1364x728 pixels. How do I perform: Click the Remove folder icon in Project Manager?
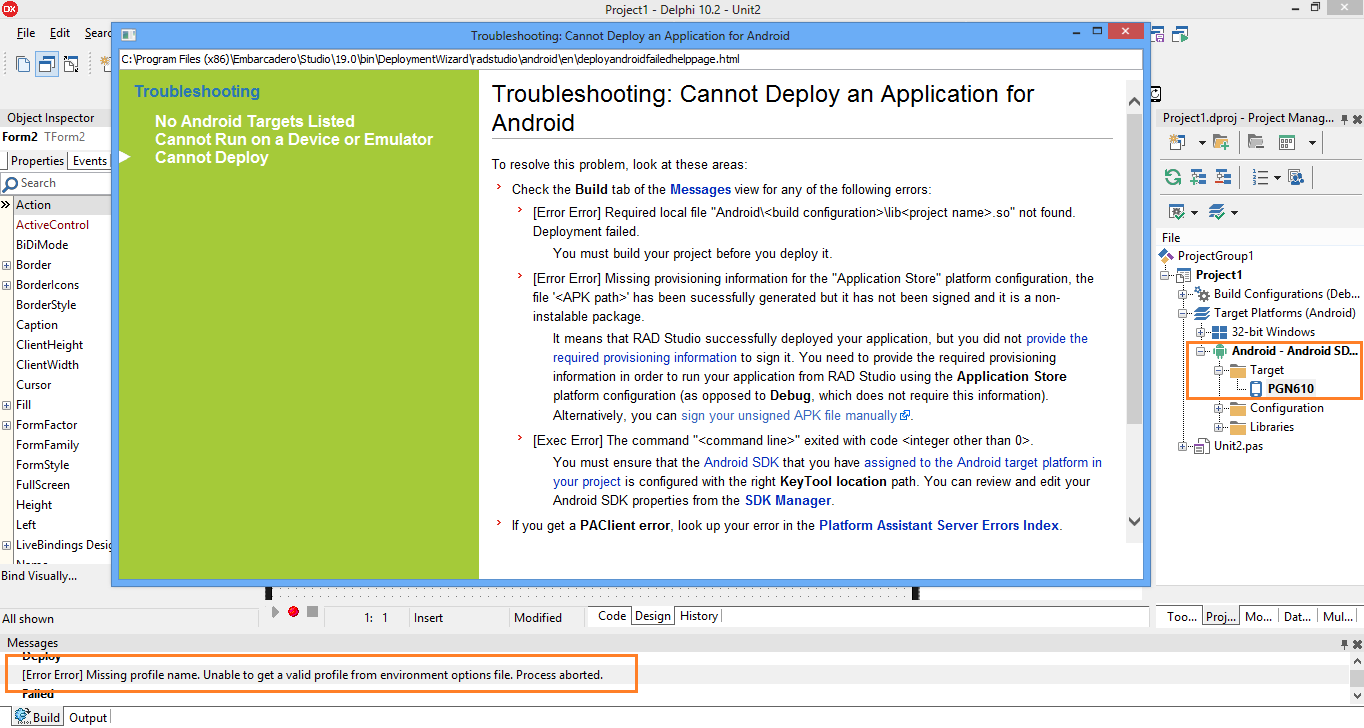click(1255, 142)
